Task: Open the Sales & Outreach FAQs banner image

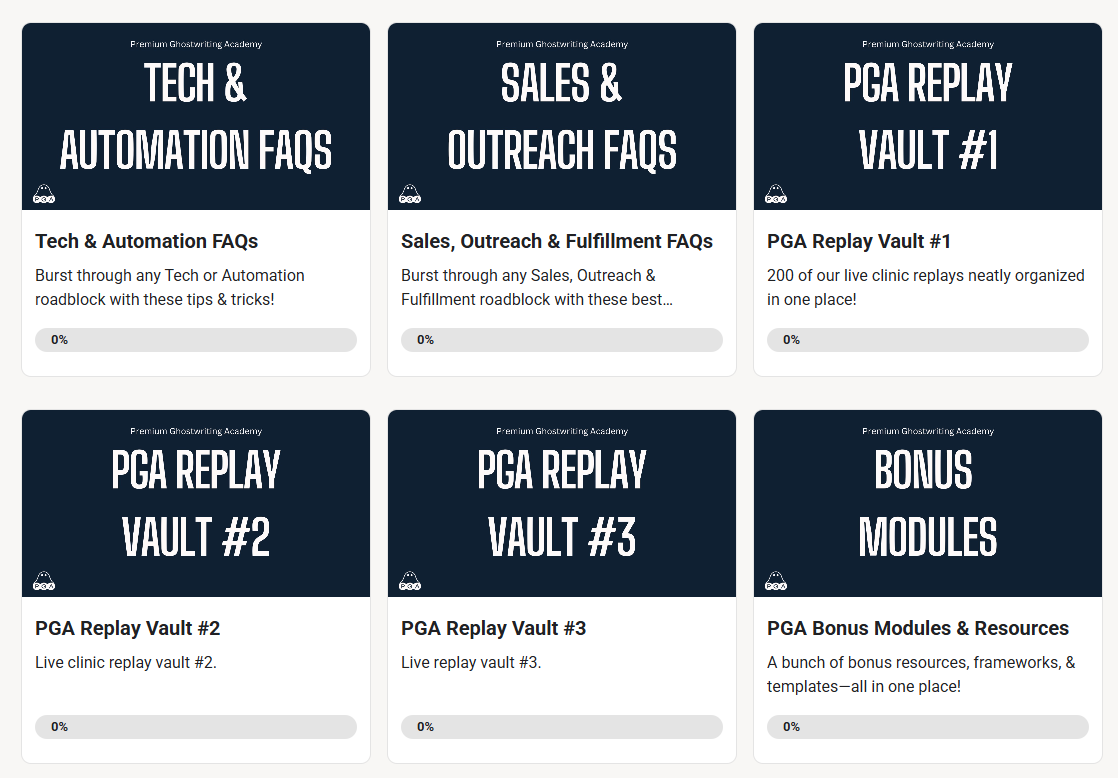Action: pos(562,116)
